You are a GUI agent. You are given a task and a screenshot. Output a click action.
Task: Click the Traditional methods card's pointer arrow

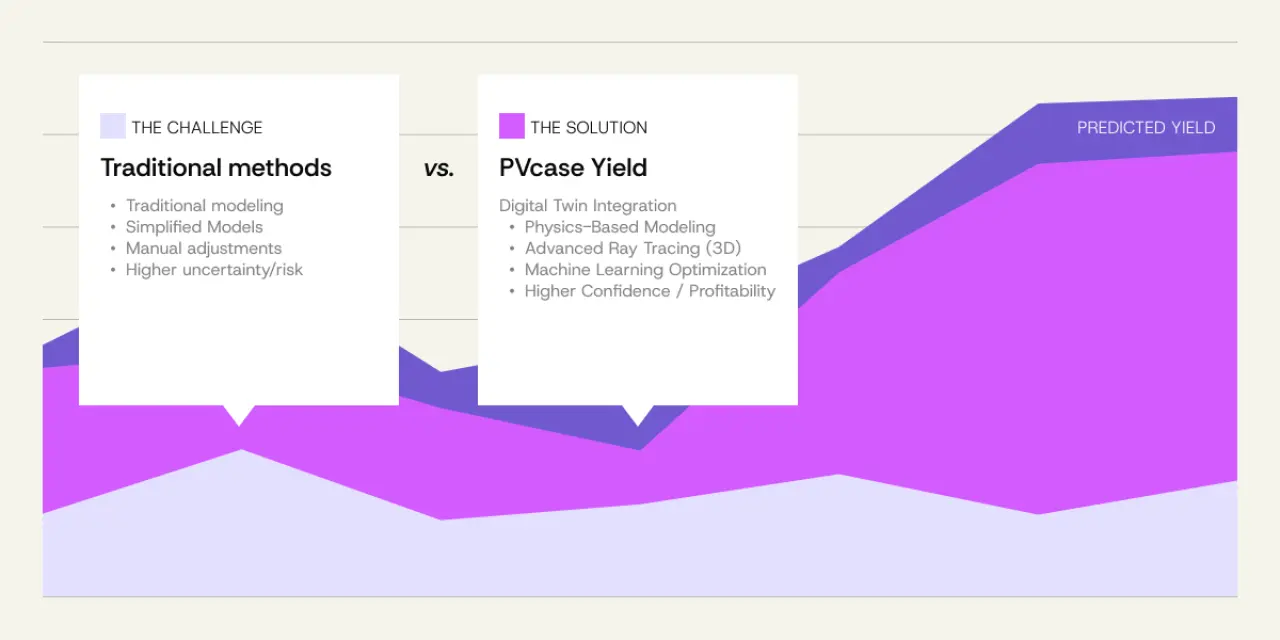239,414
